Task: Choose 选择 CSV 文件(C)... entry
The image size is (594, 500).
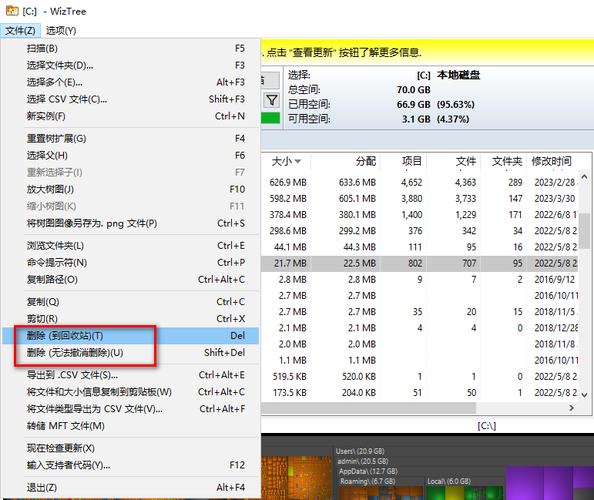Action: (x=131, y=99)
